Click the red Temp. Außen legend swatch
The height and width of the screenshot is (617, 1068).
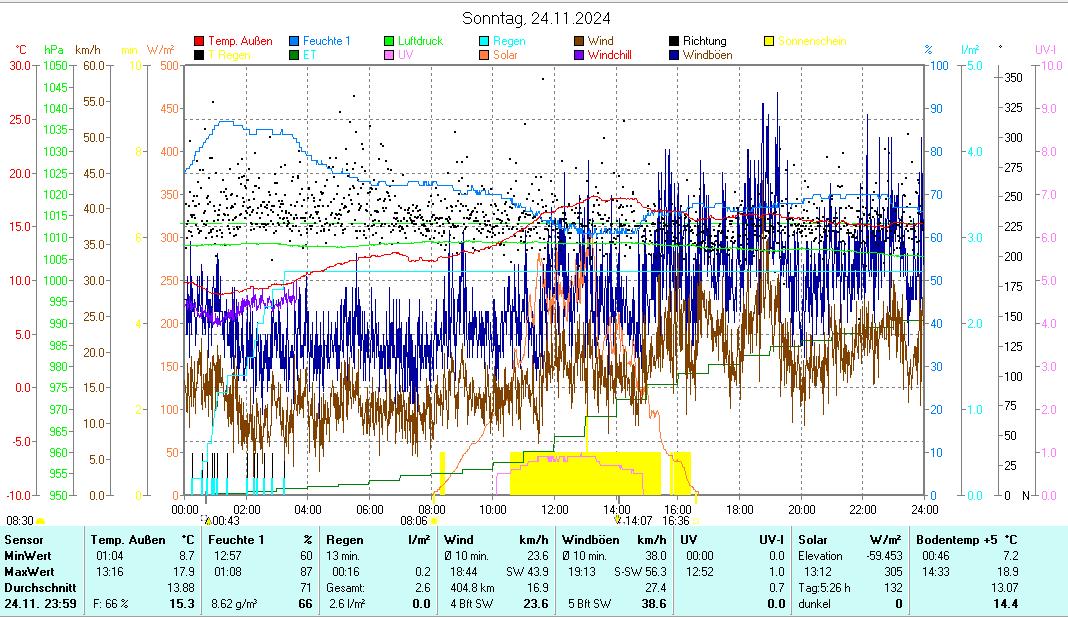199,42
